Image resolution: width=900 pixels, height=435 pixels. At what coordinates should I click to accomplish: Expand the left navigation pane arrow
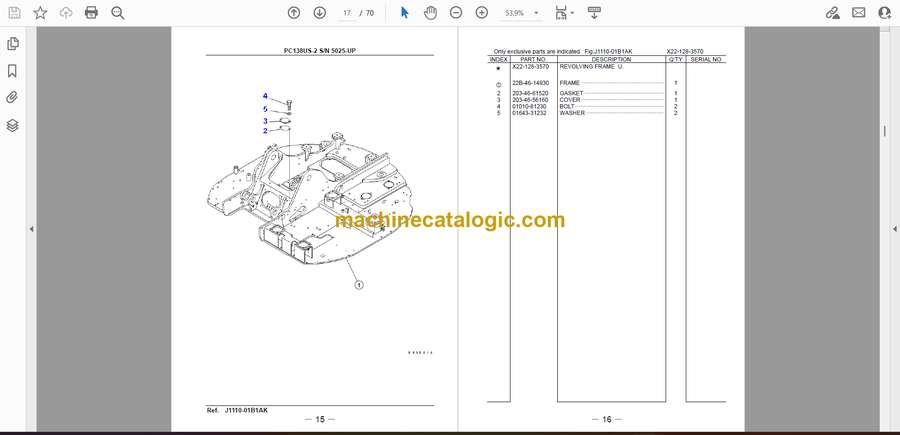tap(32, 229)
